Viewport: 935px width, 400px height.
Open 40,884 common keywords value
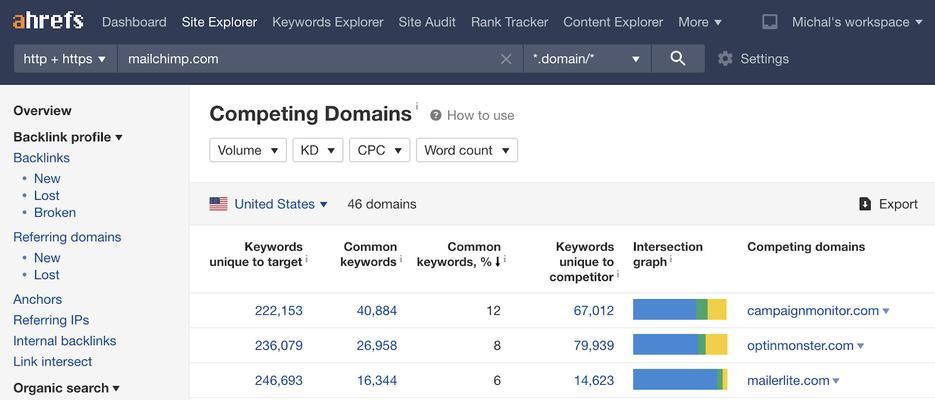(x=377, y=311)
